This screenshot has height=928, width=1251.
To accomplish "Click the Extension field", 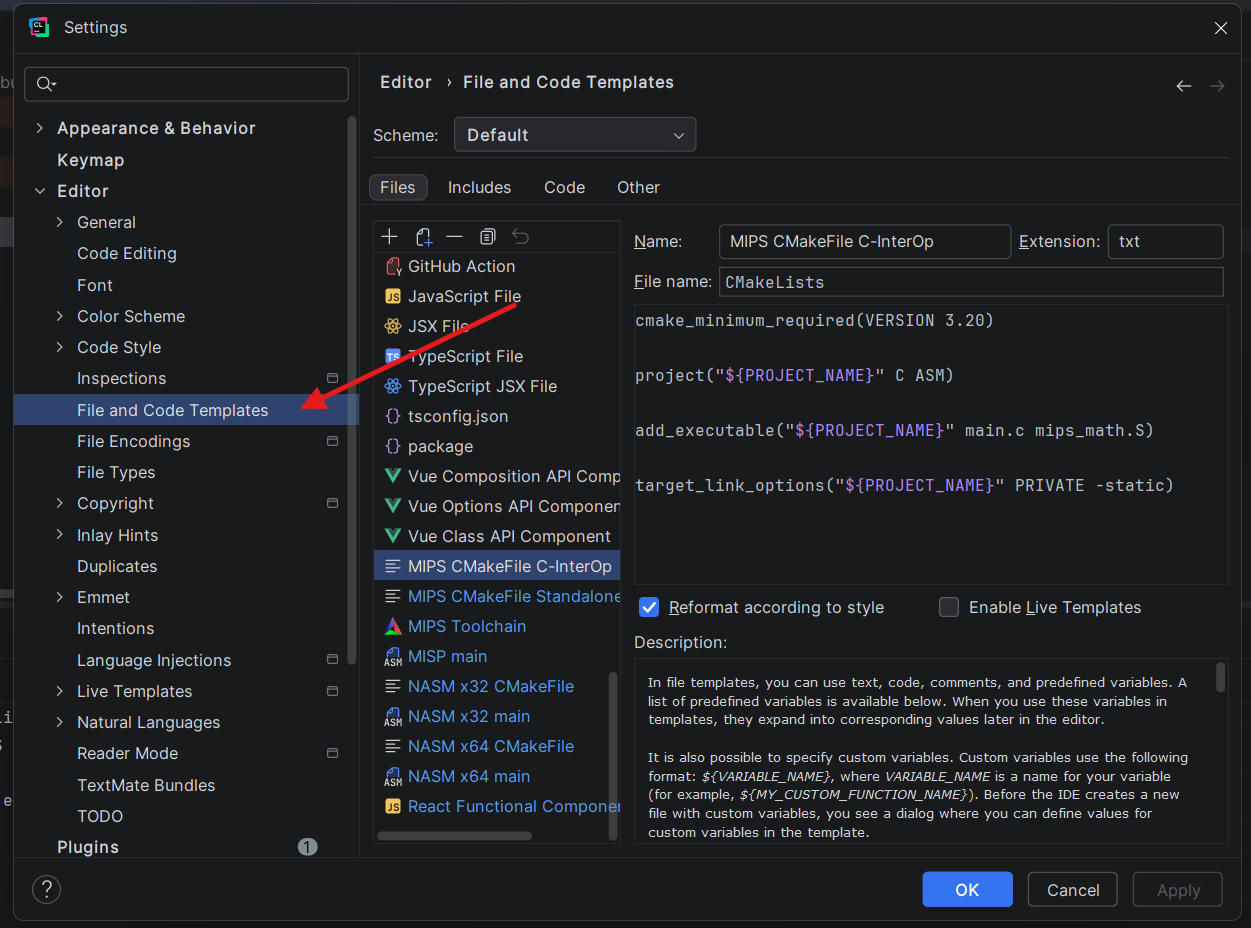I will point(1166,241).
